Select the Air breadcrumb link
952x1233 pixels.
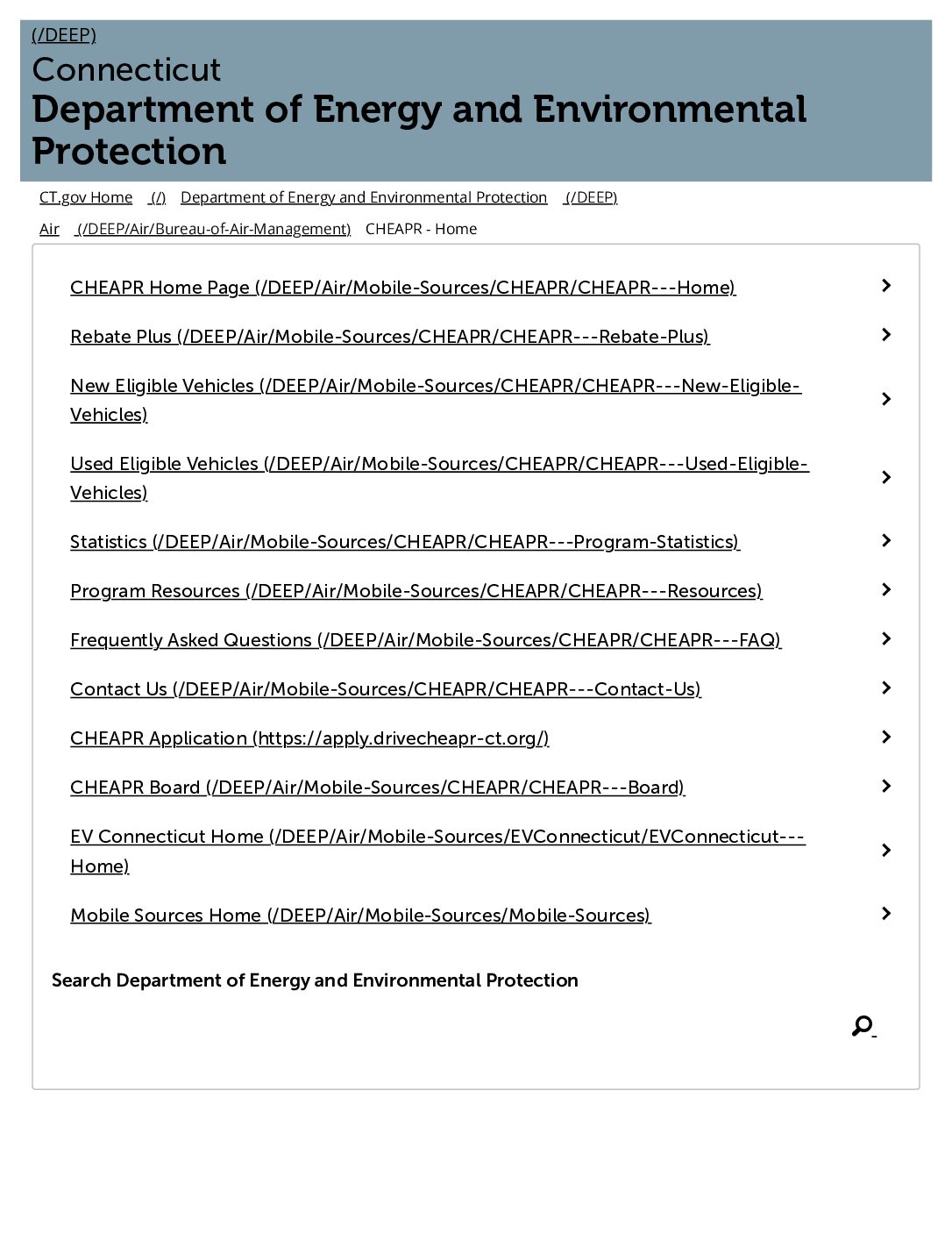(x=49, y=229)
